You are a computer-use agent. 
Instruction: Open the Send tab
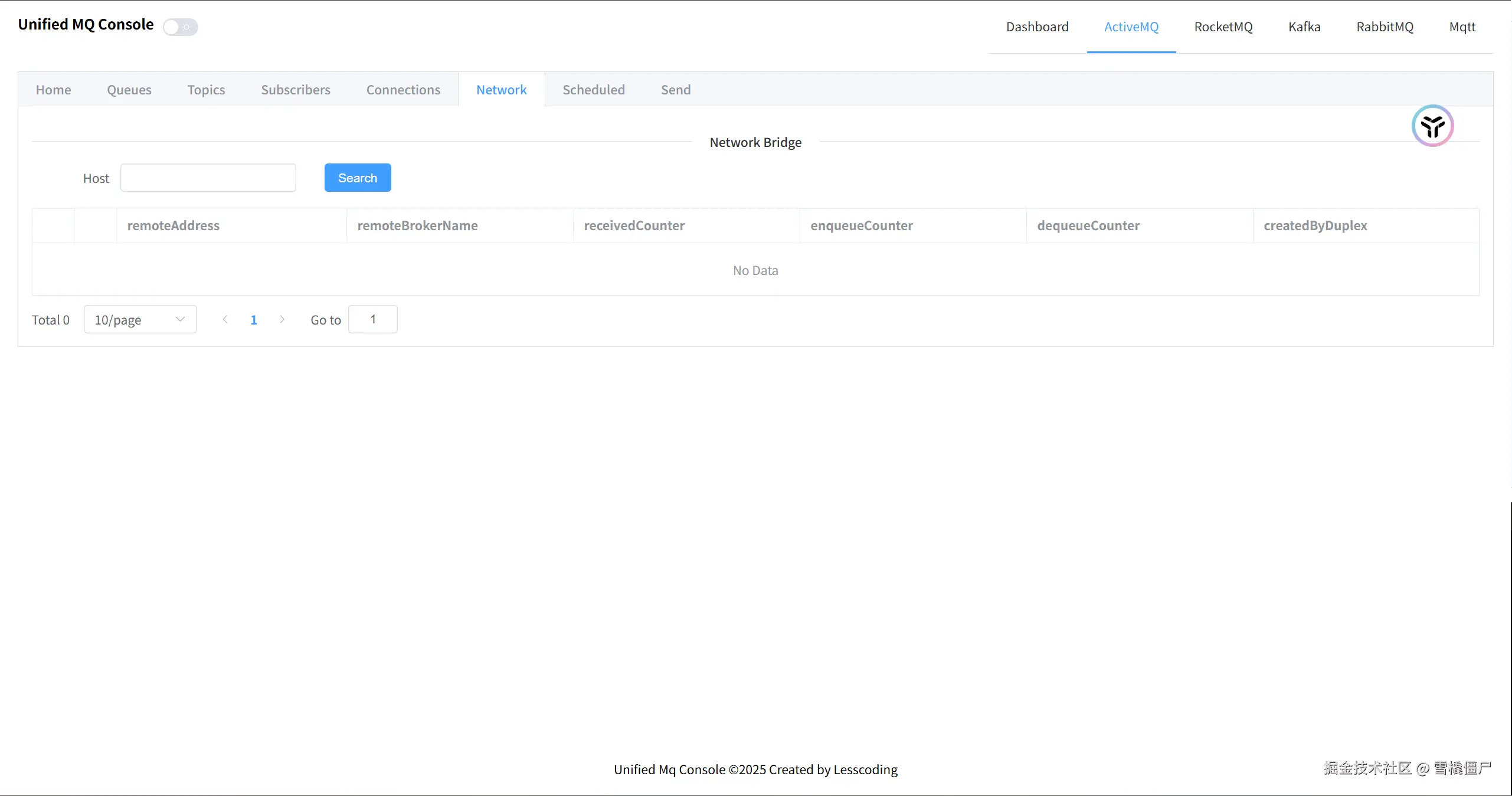pos(675,90)
